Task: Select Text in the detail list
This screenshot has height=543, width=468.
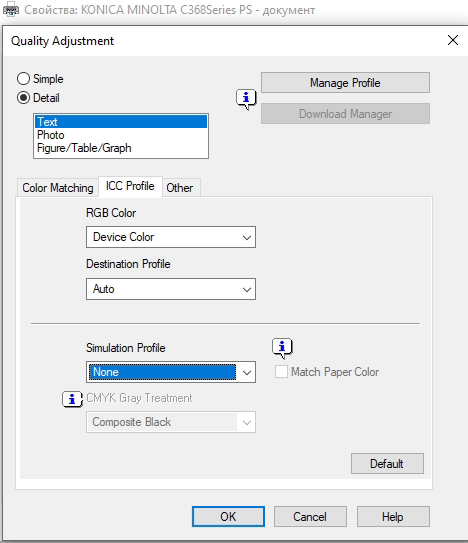Action: [x=121, y=122]
